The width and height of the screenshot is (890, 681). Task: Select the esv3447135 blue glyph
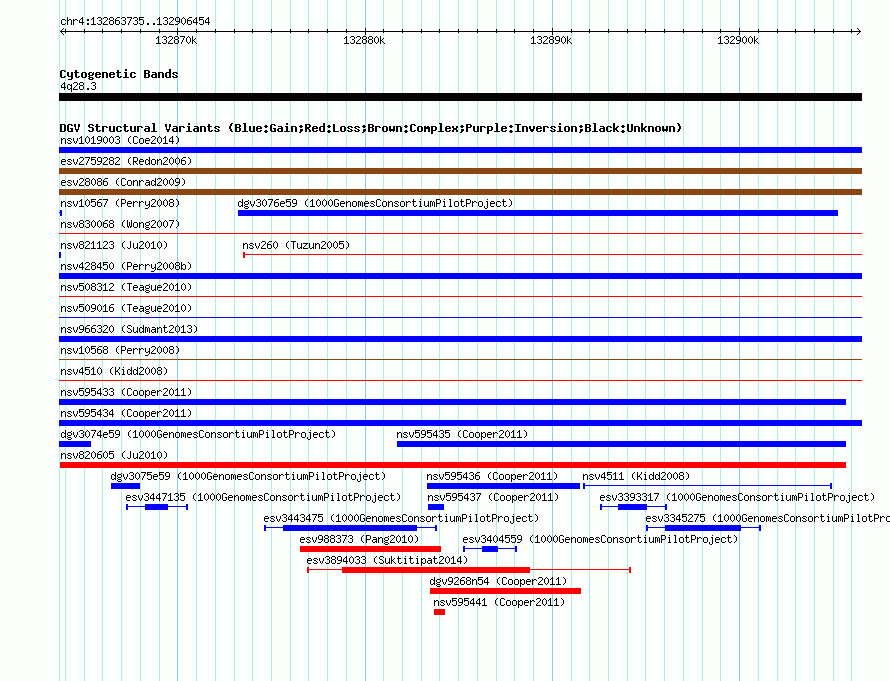[157, 507]
